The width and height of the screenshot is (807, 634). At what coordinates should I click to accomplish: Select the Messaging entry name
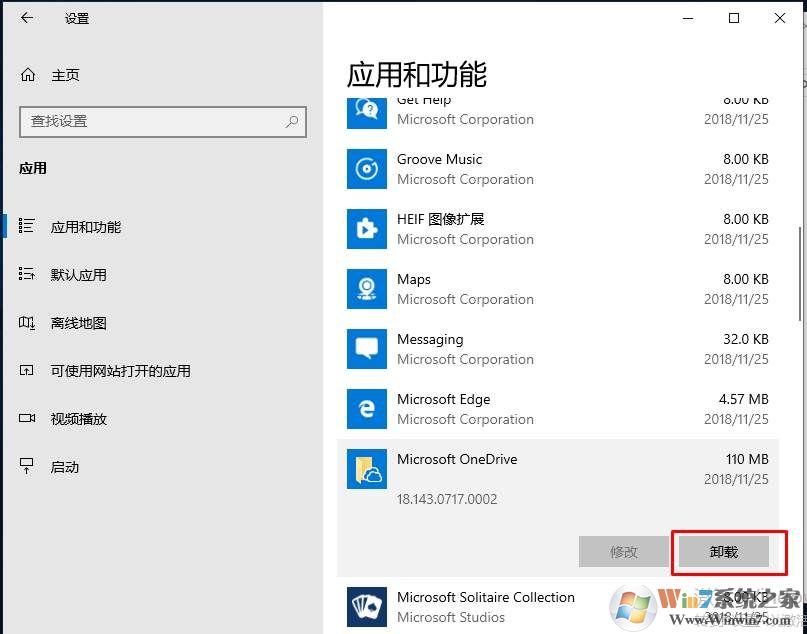tap(430, 340)
